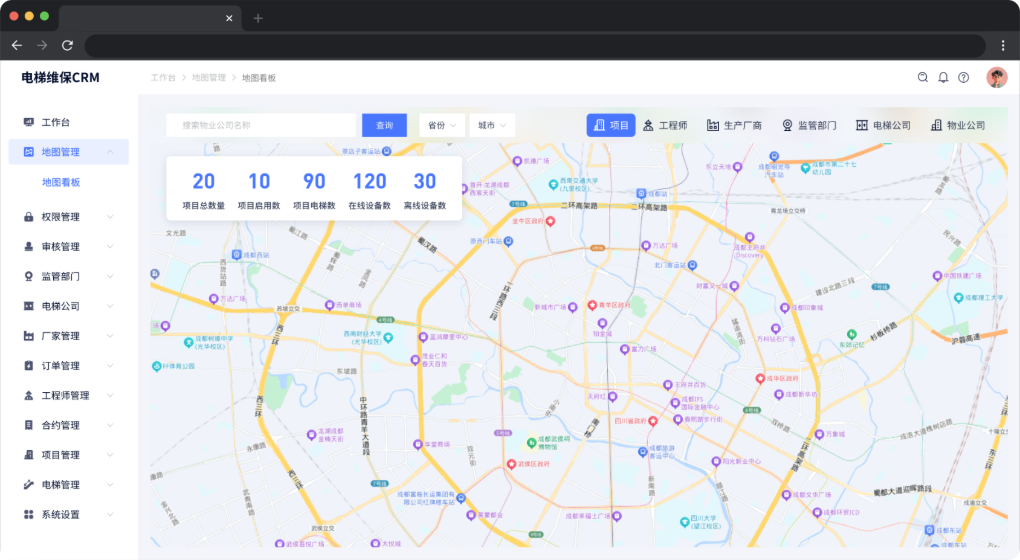Select the 生产厂商 map filter tab

734,125
